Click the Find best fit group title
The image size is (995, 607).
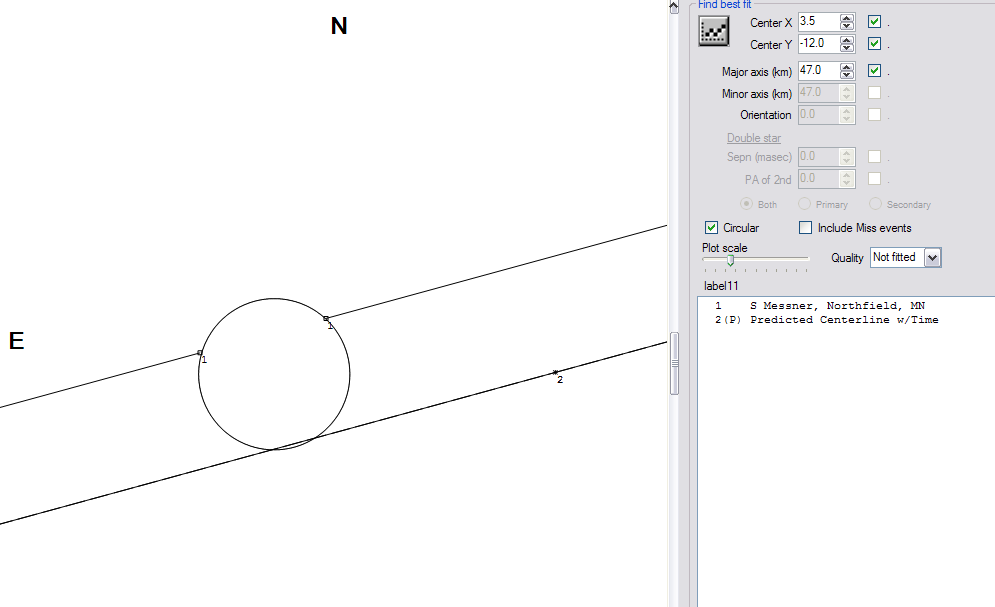724,4
